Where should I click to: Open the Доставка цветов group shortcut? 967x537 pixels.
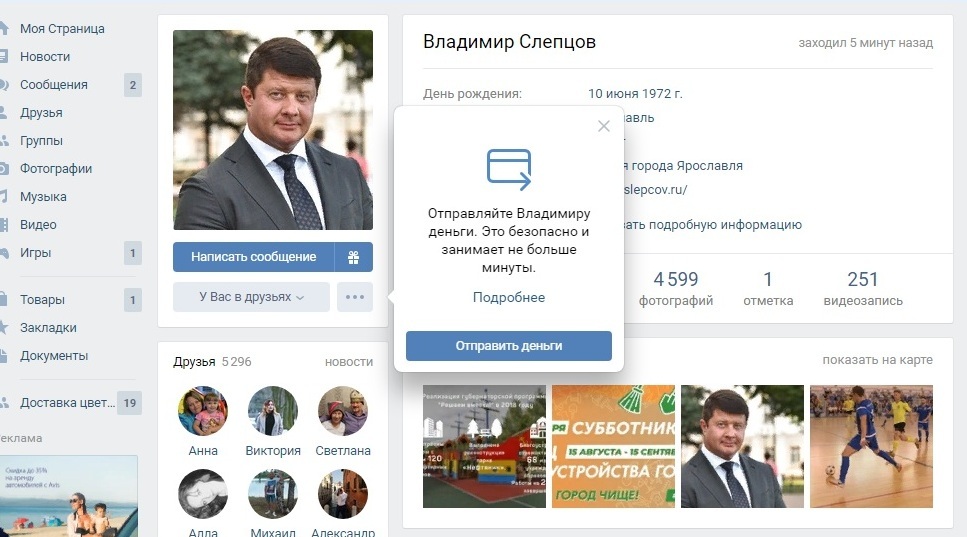(x=67, y=403)
